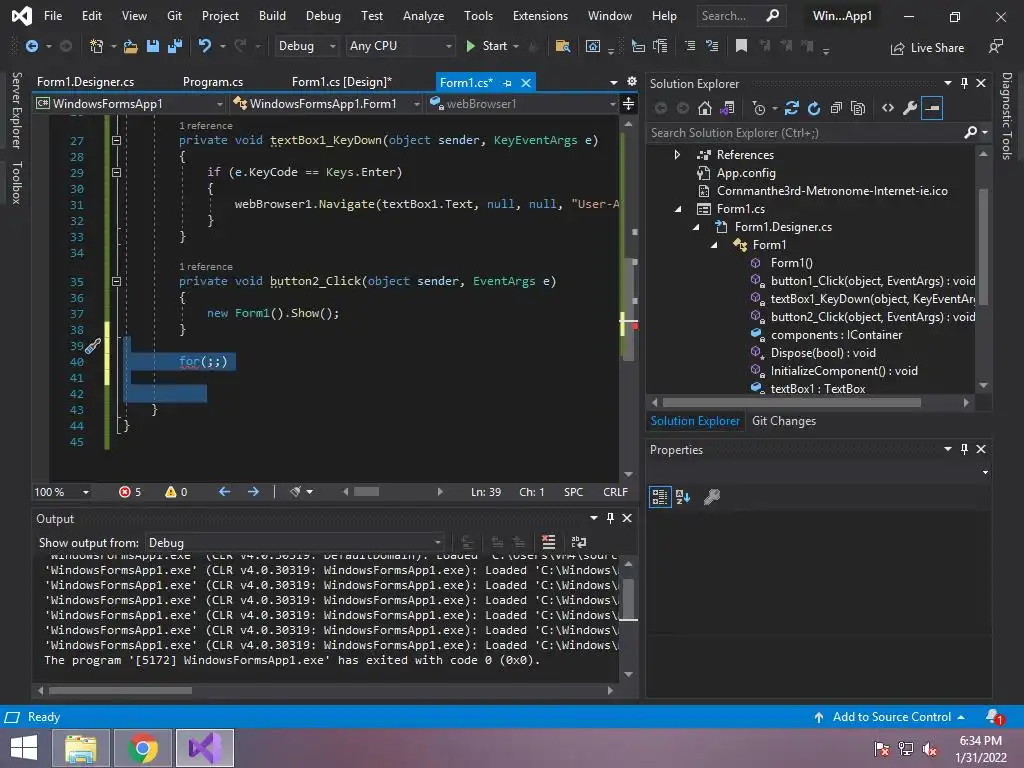Screen dimensions: 1024x768
Task: Click the Start debugging button
Action: [x=486, y=46]
